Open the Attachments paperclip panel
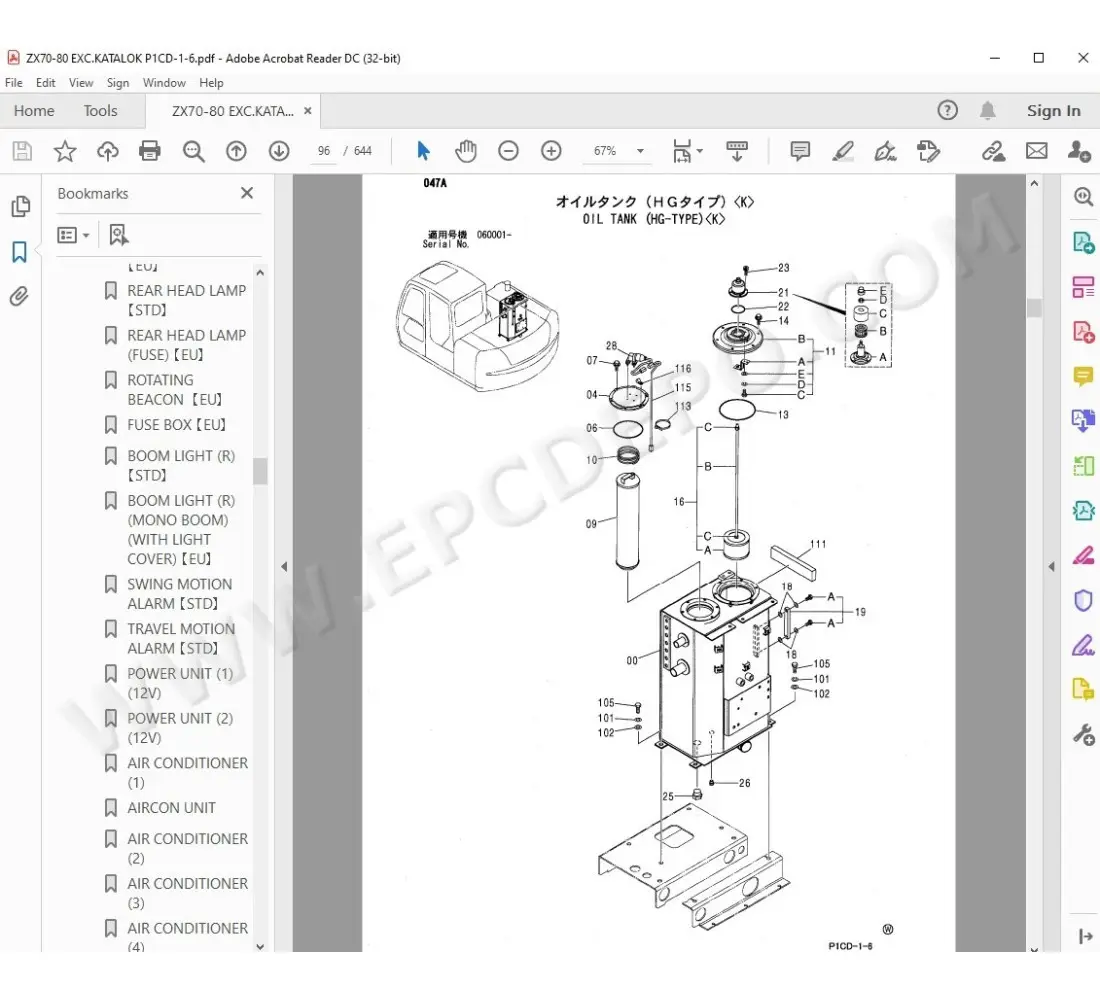 click(x=19, y=297)
